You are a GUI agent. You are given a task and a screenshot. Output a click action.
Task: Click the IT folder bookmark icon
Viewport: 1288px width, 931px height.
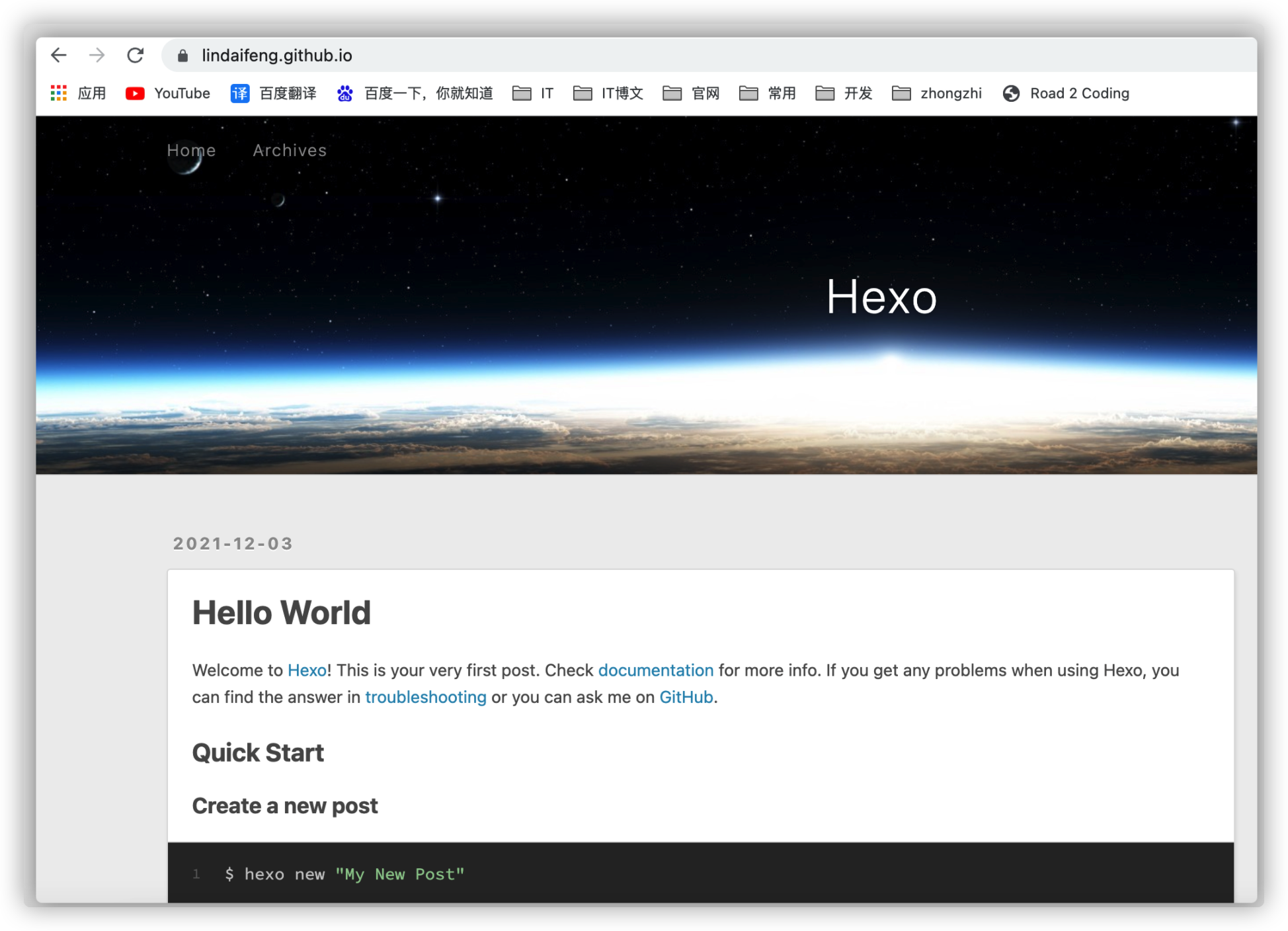pyautogui.click(x=521, y=92)
